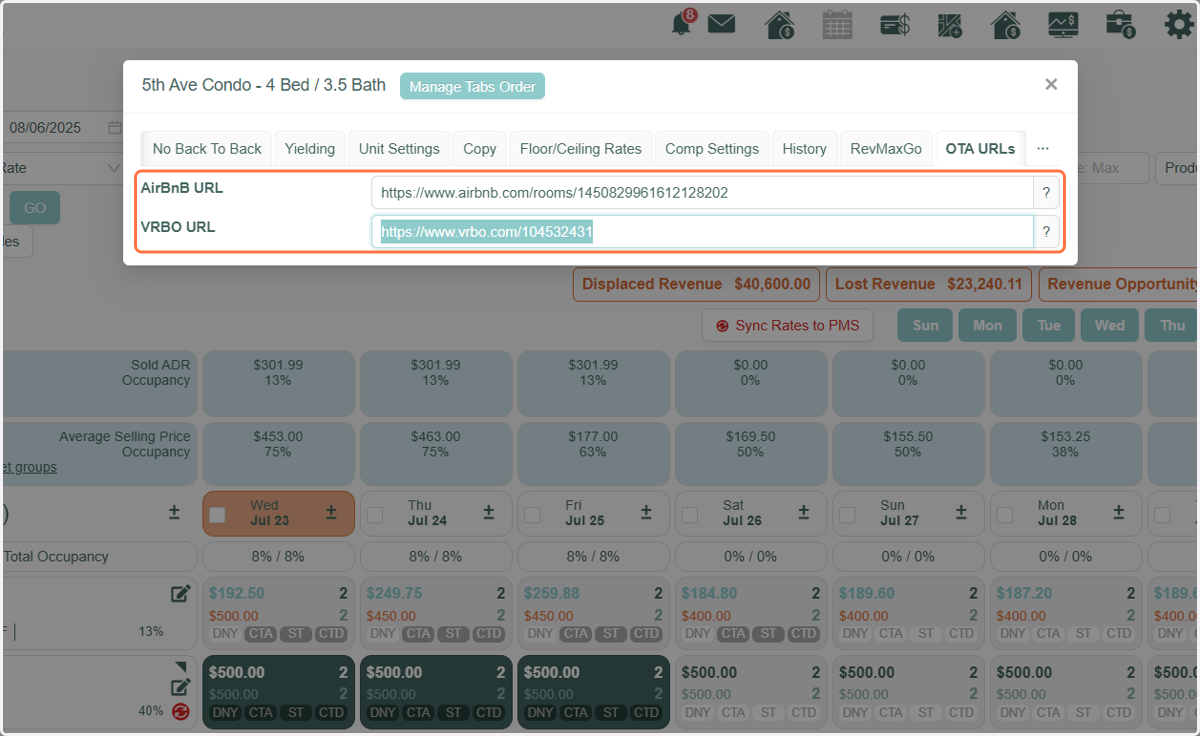Viewport: 1200px width, 736px height.
Task: Click the house-dollar icon beside the monitor icon
Action: pos(1005,24)
